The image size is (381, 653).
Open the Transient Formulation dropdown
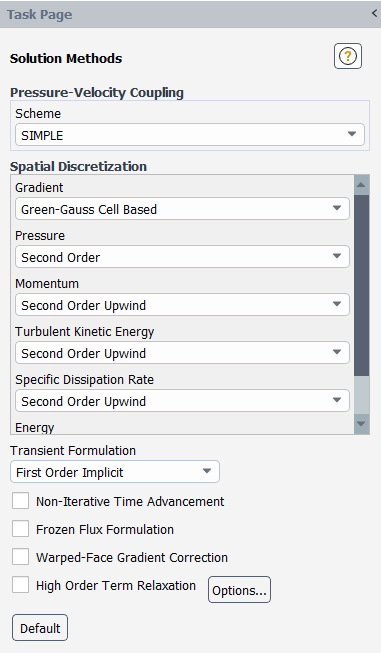(115, 472)
